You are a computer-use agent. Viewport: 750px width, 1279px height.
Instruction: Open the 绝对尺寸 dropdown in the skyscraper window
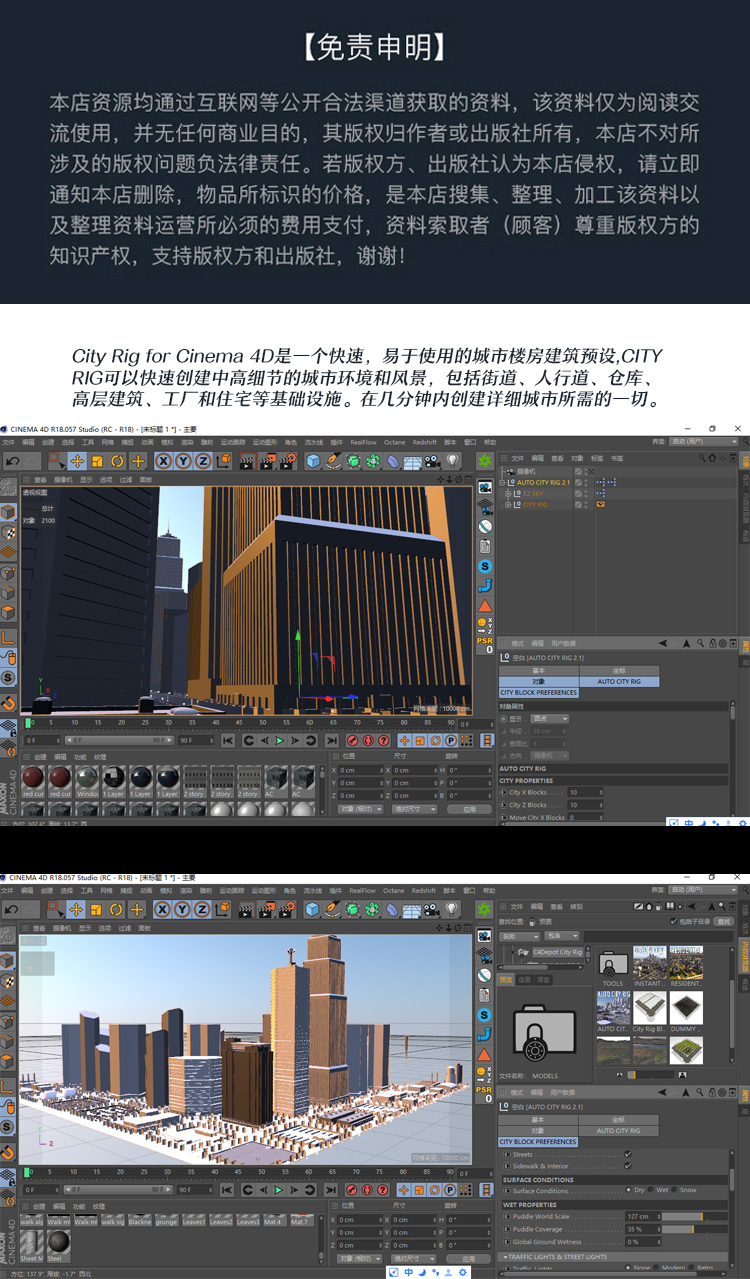pos(413,809)
